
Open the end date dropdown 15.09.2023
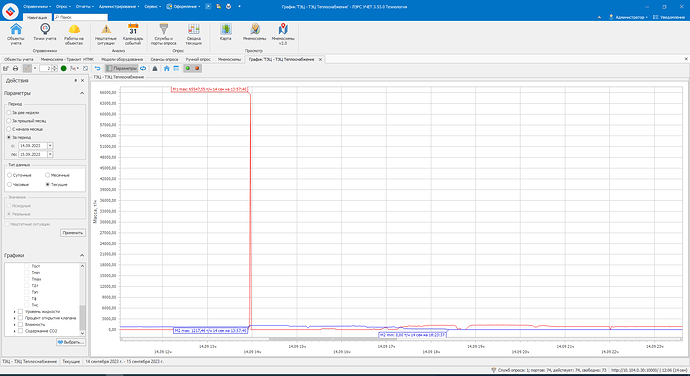tap(50, 155)
